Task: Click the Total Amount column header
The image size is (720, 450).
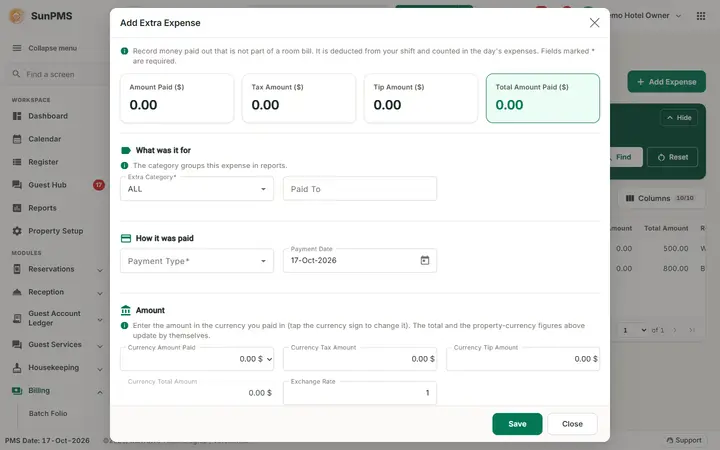Action: (666, 228)
